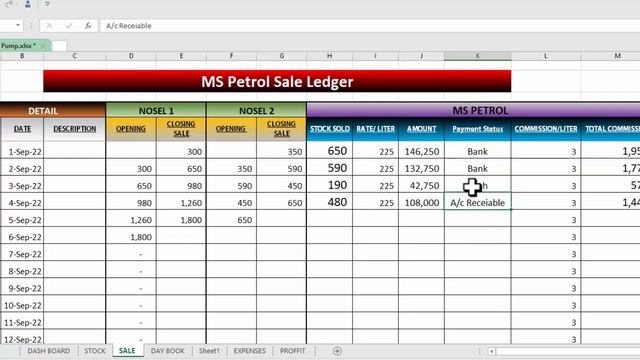Select the 4-Sep-22 date cell
The height and width of the screenshot is (360, 640).
(x=22, y=203)
